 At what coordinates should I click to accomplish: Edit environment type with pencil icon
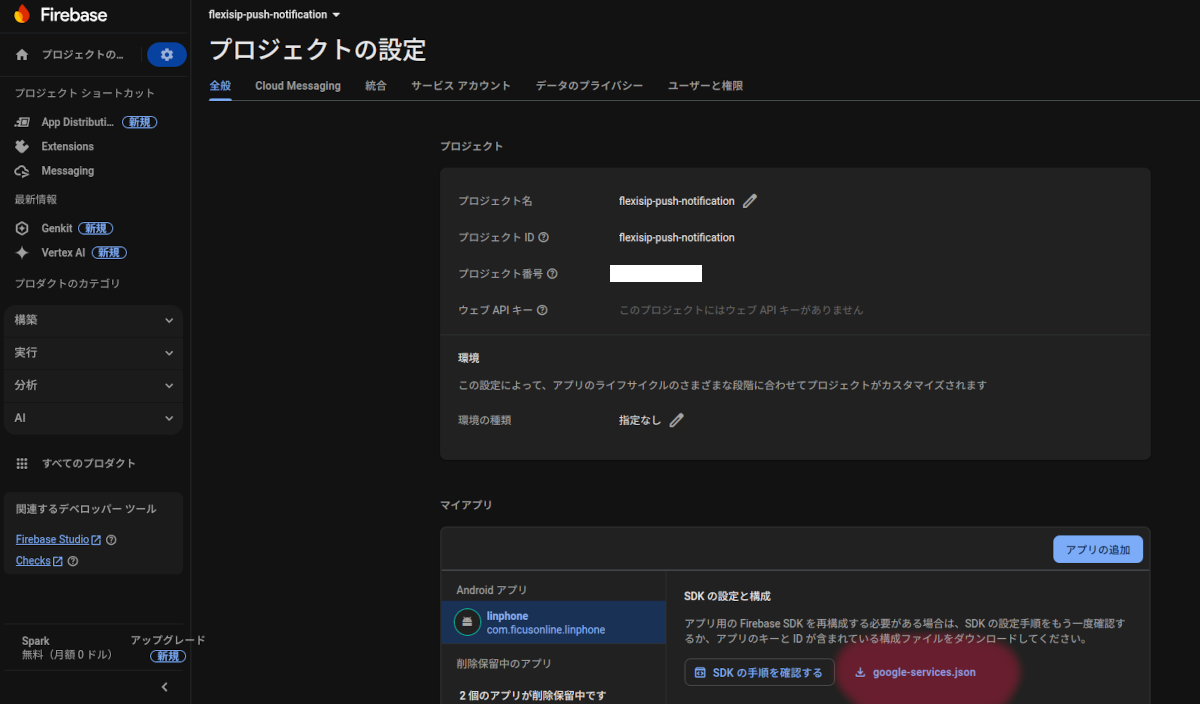pos(676,420)
